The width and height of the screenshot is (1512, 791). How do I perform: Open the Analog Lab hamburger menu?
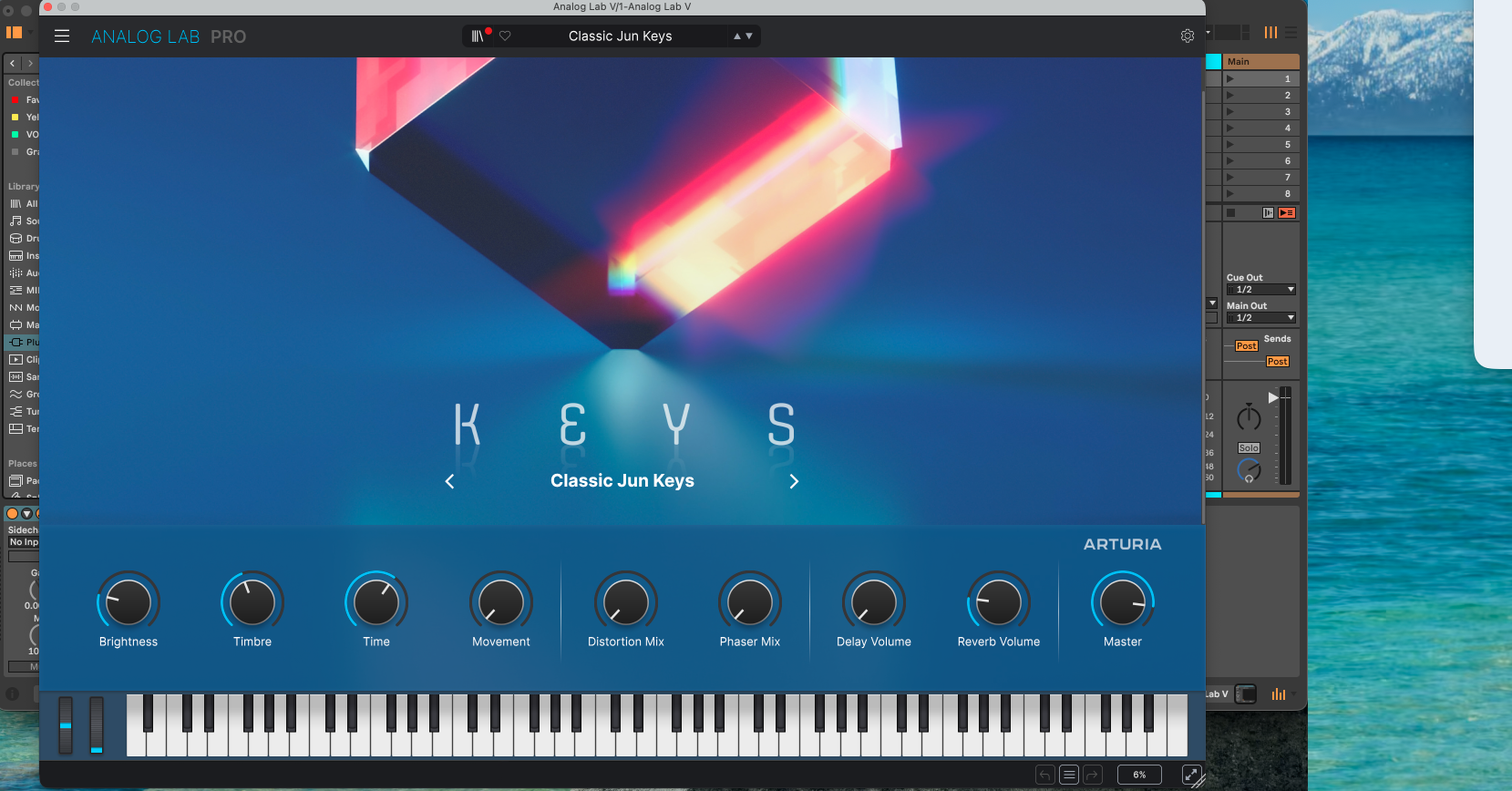pos(62,36)
